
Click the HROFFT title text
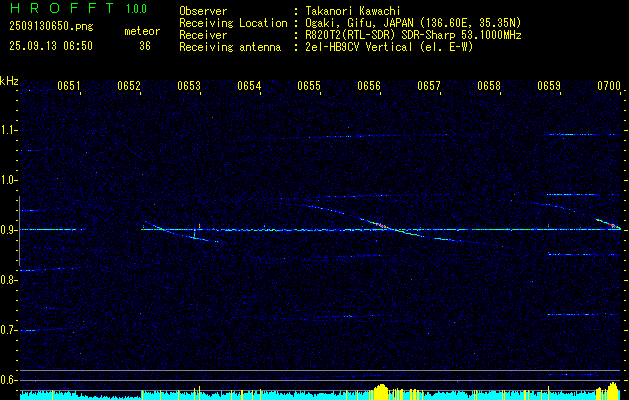(62, 8)
